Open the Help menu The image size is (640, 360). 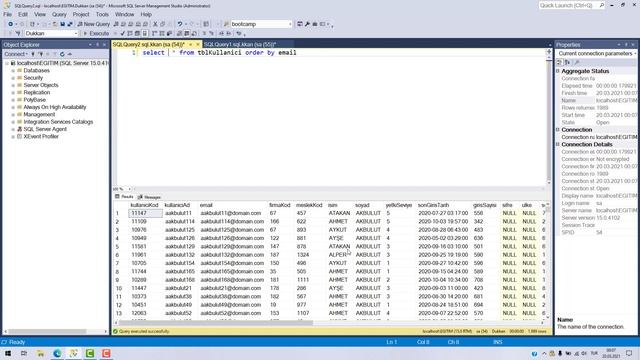pos(146,14)
